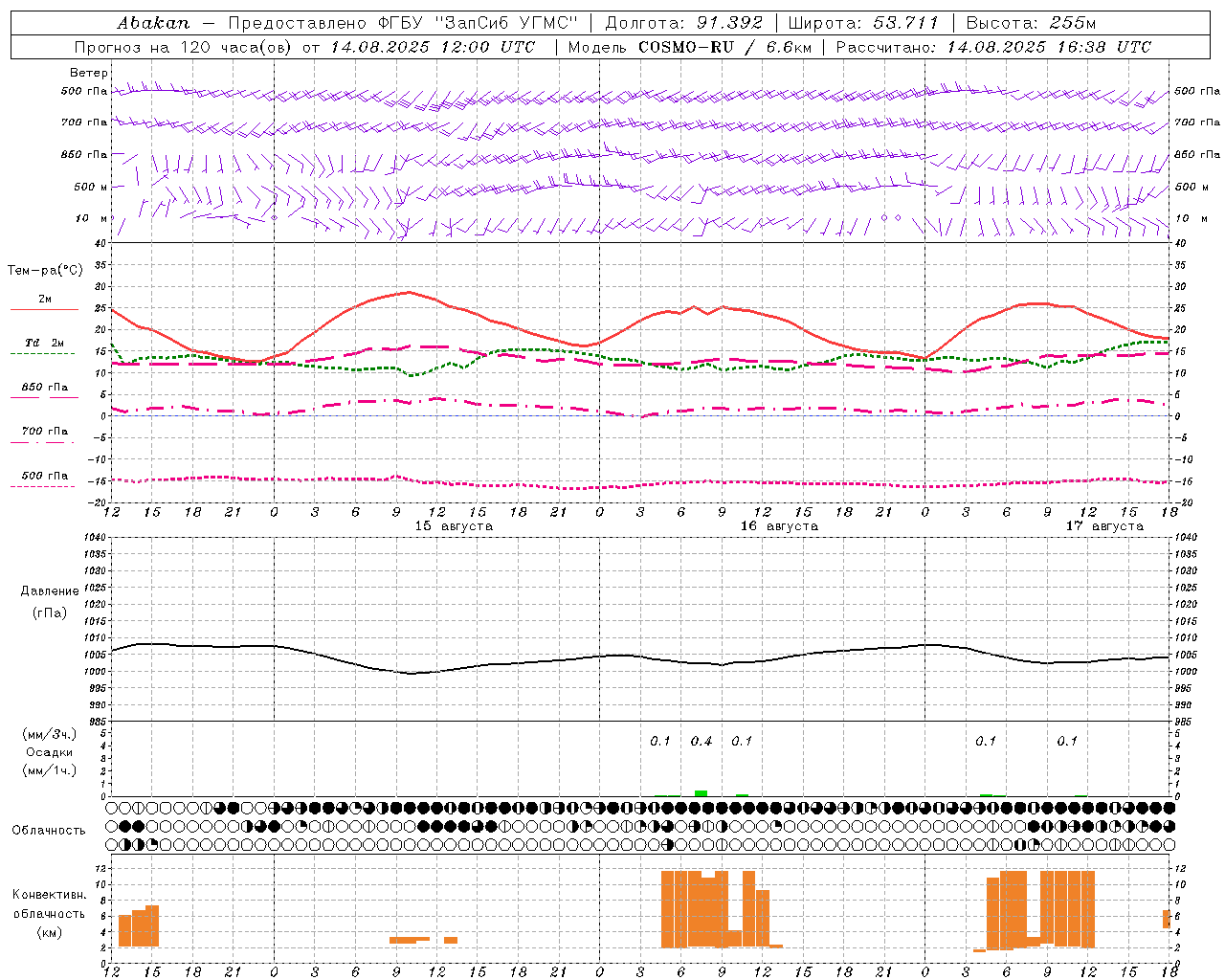Select the "Долгота: 91.392" header text
The height and width of the screenshot is (980, 1225).
(x=684, y=22)
